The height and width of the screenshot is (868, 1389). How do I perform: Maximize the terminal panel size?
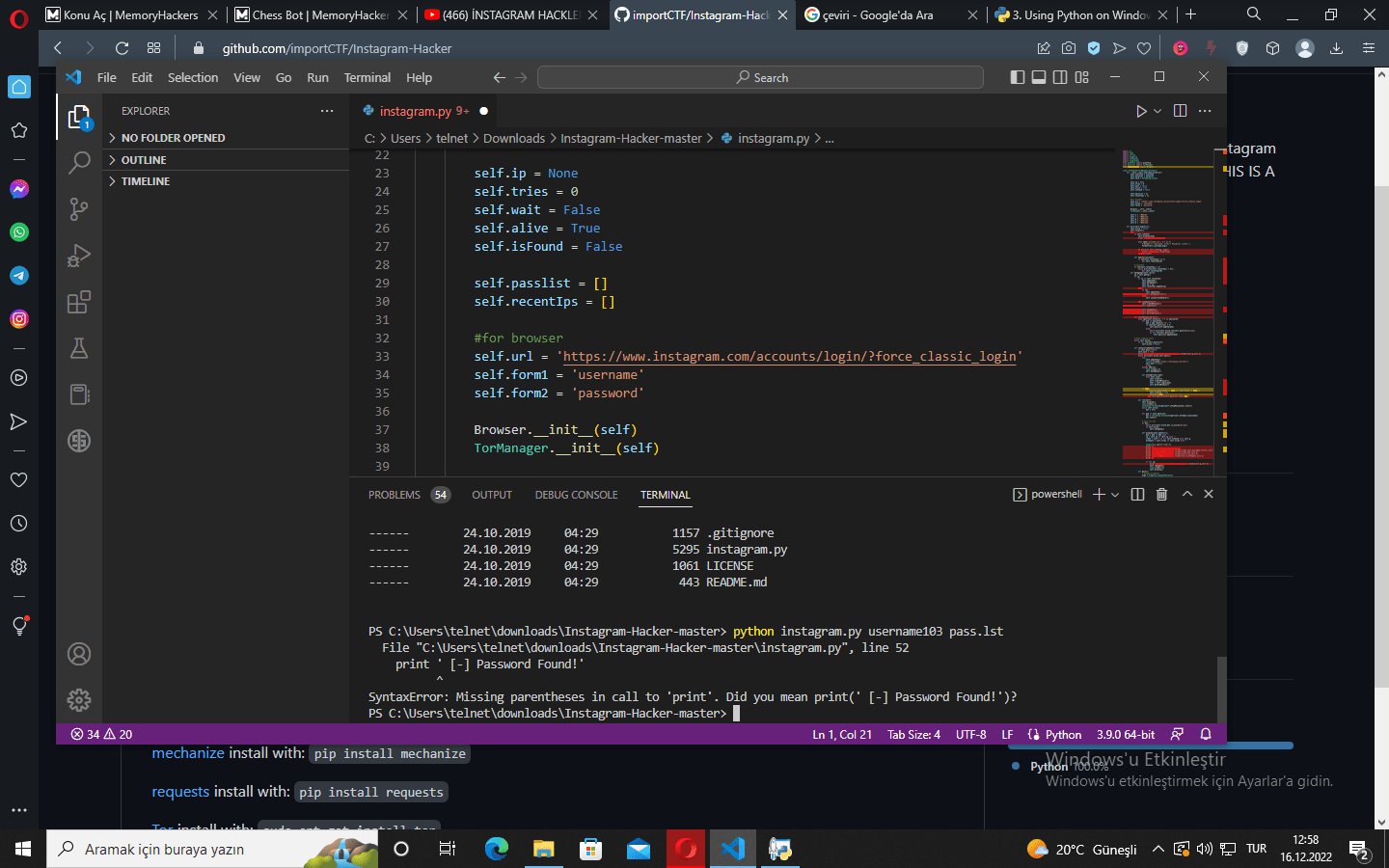(x=1187, y=494)
